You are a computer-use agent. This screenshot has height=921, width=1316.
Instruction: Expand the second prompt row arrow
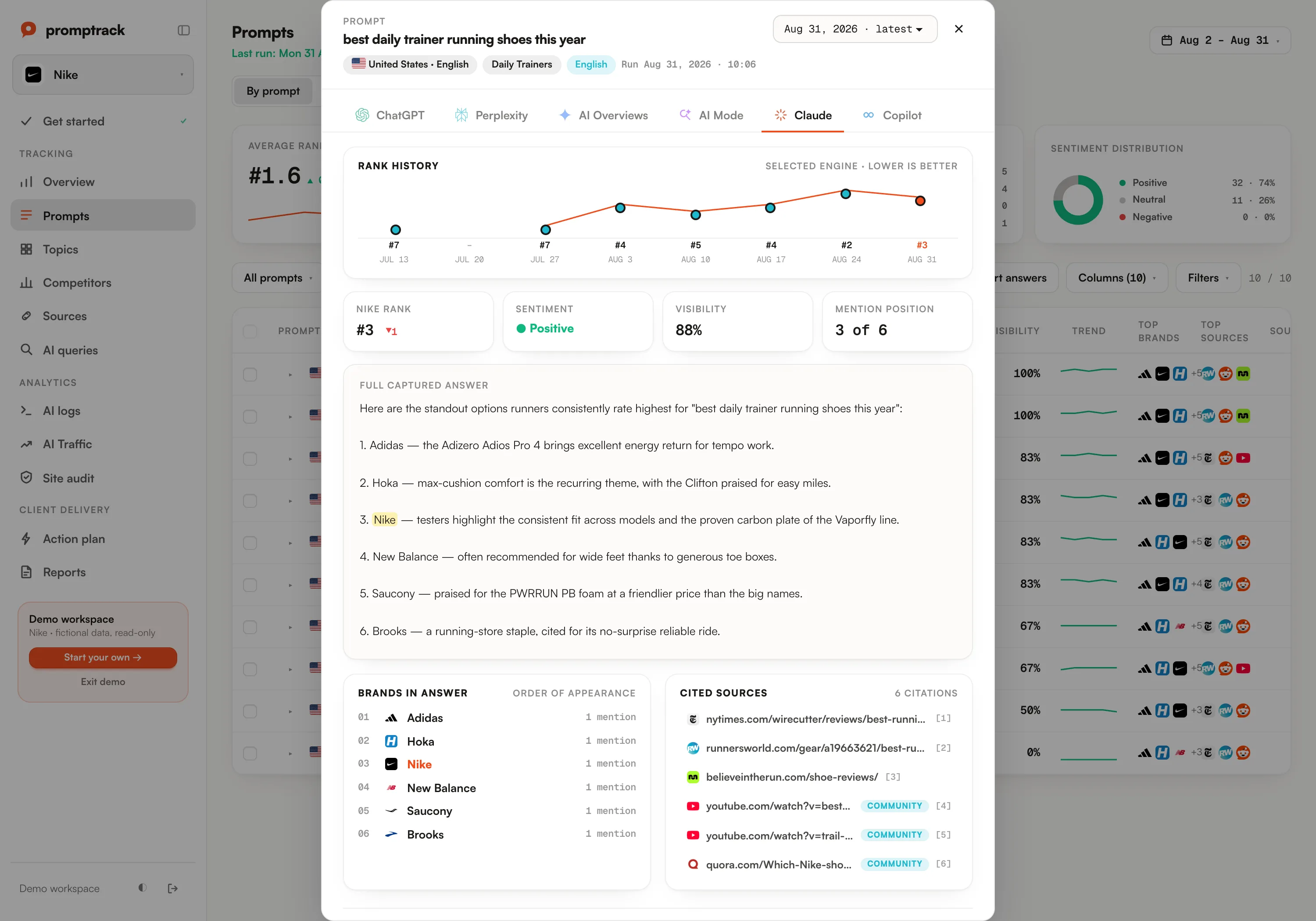pyautogui.click(x=290, y=417)
